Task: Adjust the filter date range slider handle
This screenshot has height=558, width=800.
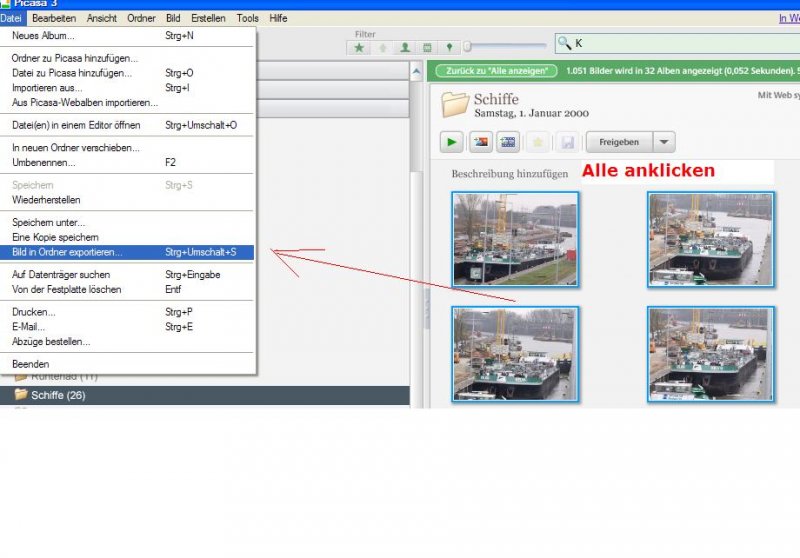Action: tap(467, 46)
